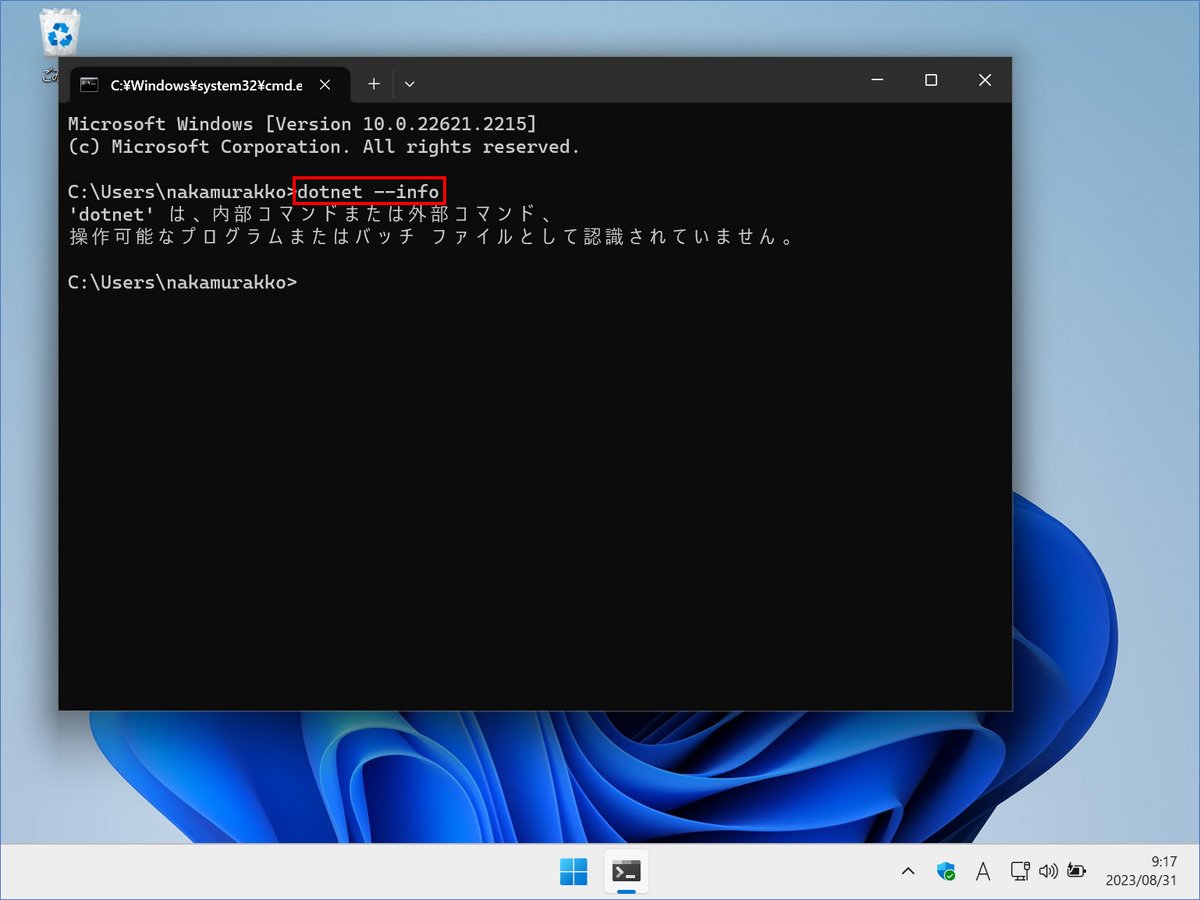
Task: Open the volume speaker tray icon
Action: point(1048,871)
